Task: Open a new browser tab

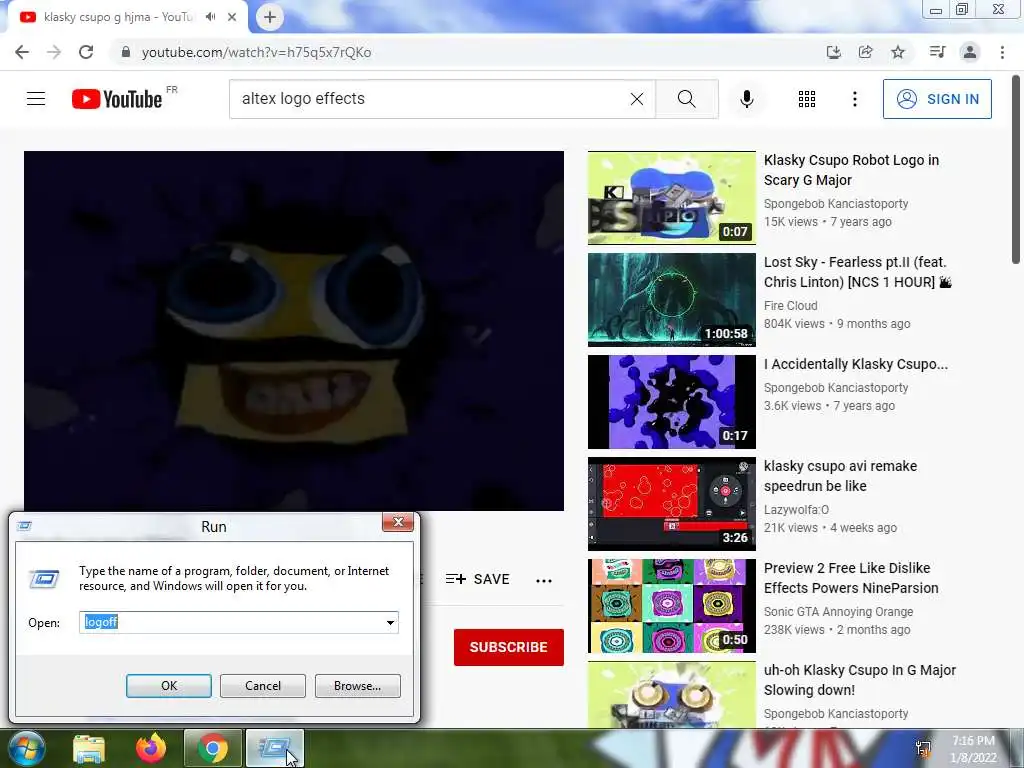Action: pos(270,17)
